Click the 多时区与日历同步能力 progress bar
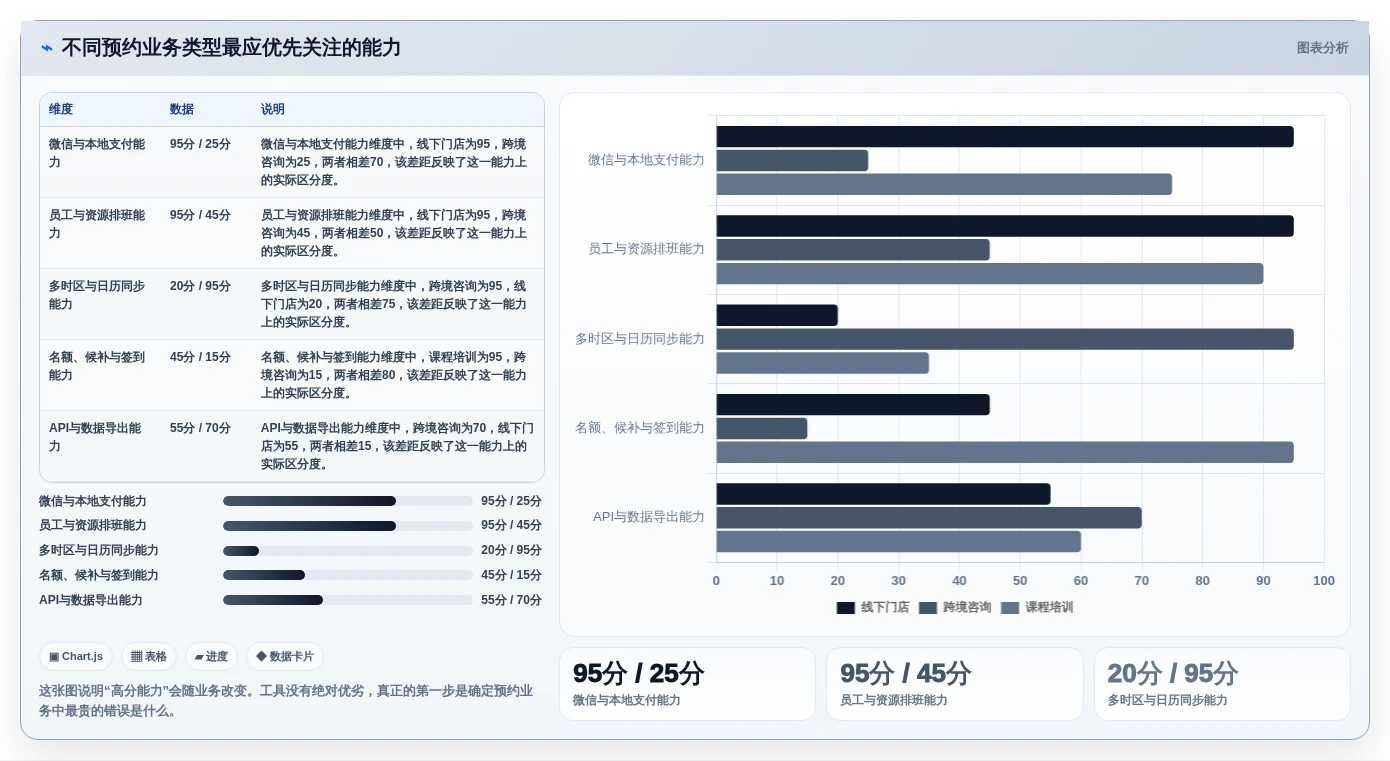The width and height of the screenshot is (1390, 761). 348,551
